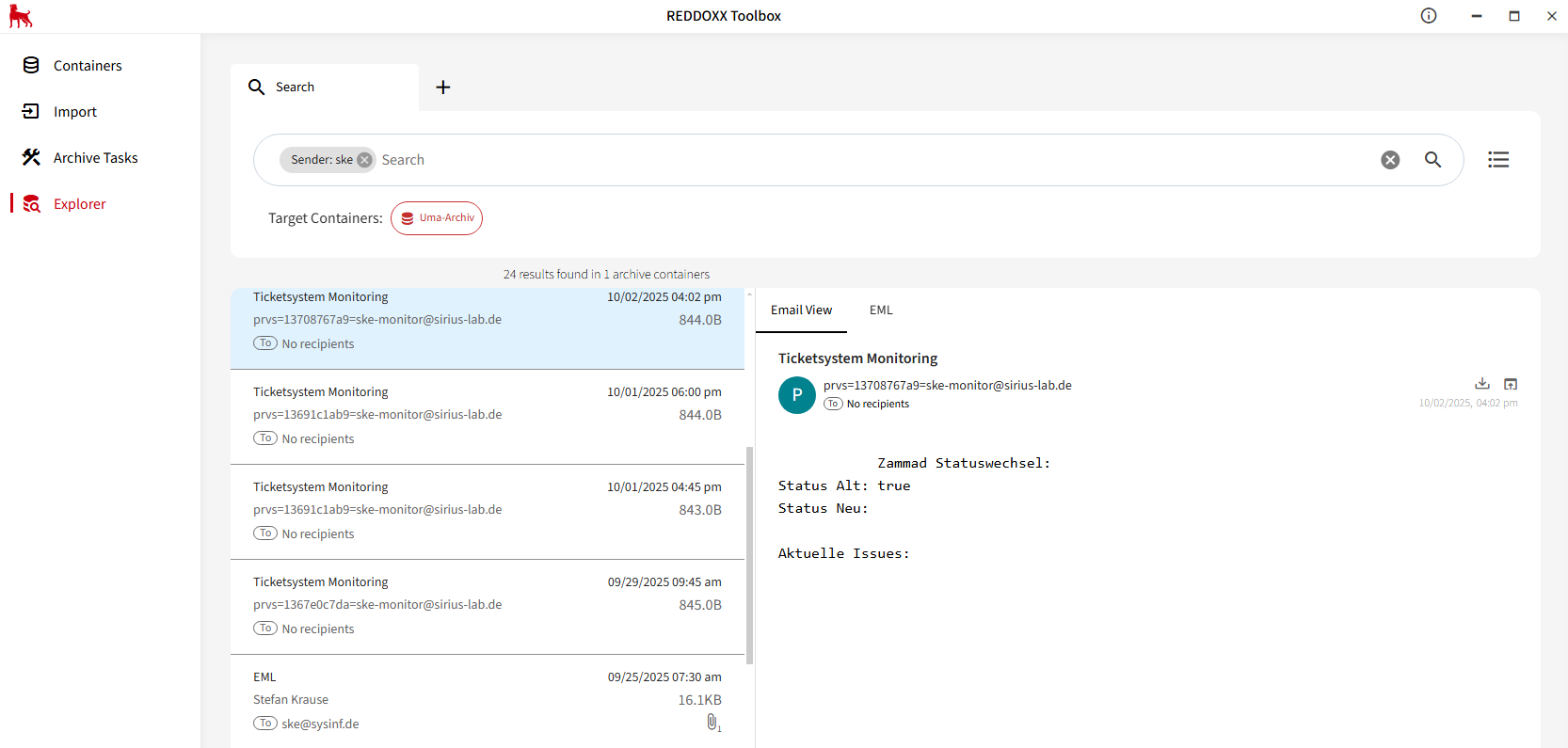The image size is (1568, 748).
Task: Open the info icon in title bar
Action: tap(1429, 16)
